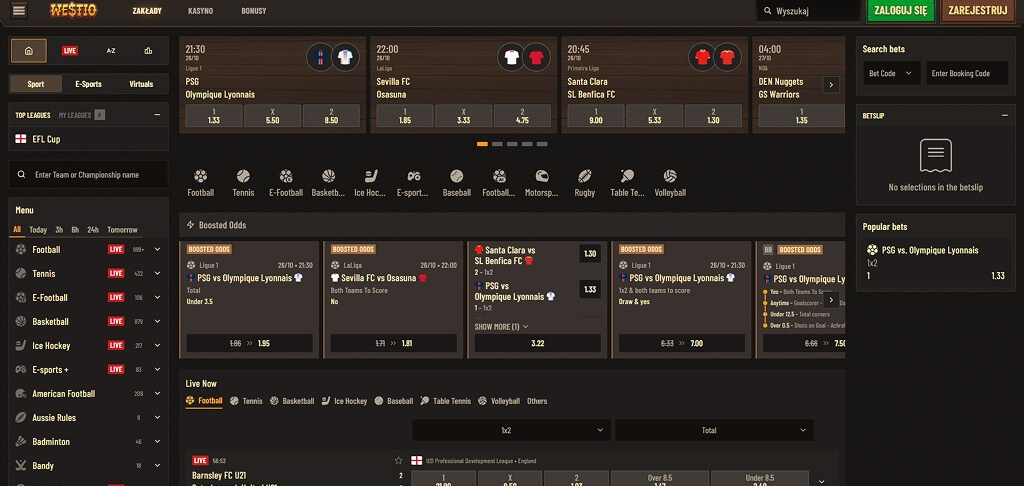The height and width of the screenshot is (486, 1024).
Task: Click the team or championship search field
Action: point(88,175)
